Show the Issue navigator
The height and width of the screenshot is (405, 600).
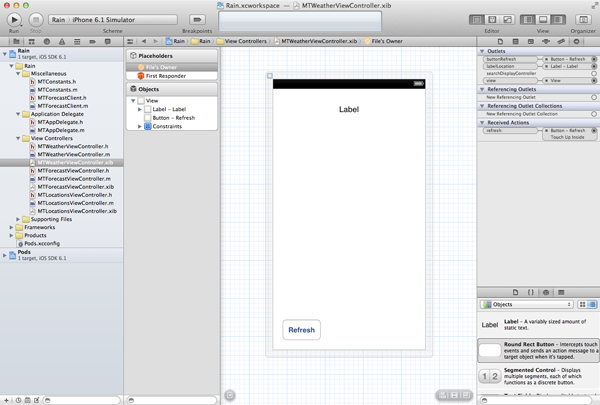click(62, 41)
